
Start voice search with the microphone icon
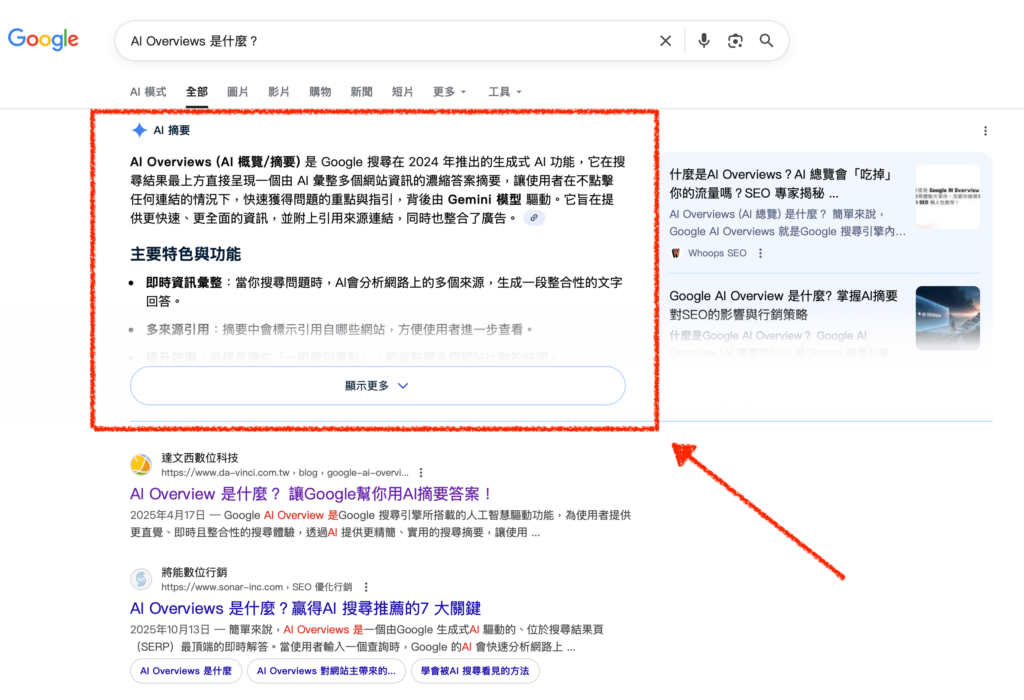(704, 40)
